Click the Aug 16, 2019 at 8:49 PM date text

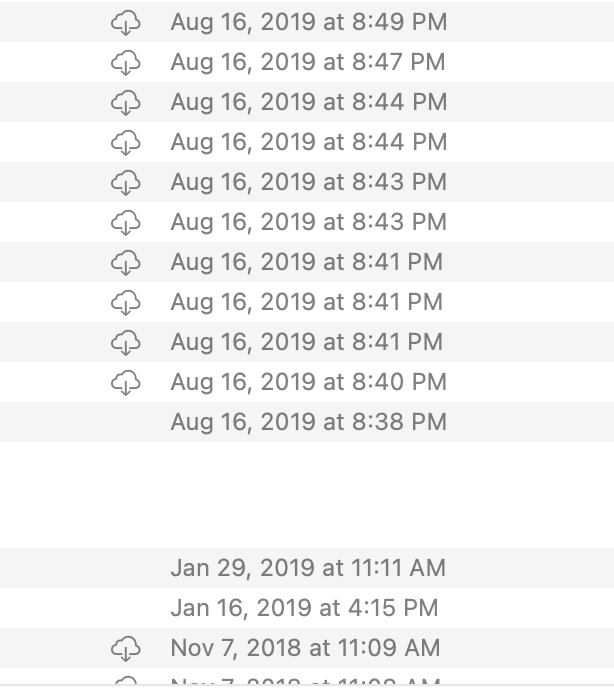309,22
